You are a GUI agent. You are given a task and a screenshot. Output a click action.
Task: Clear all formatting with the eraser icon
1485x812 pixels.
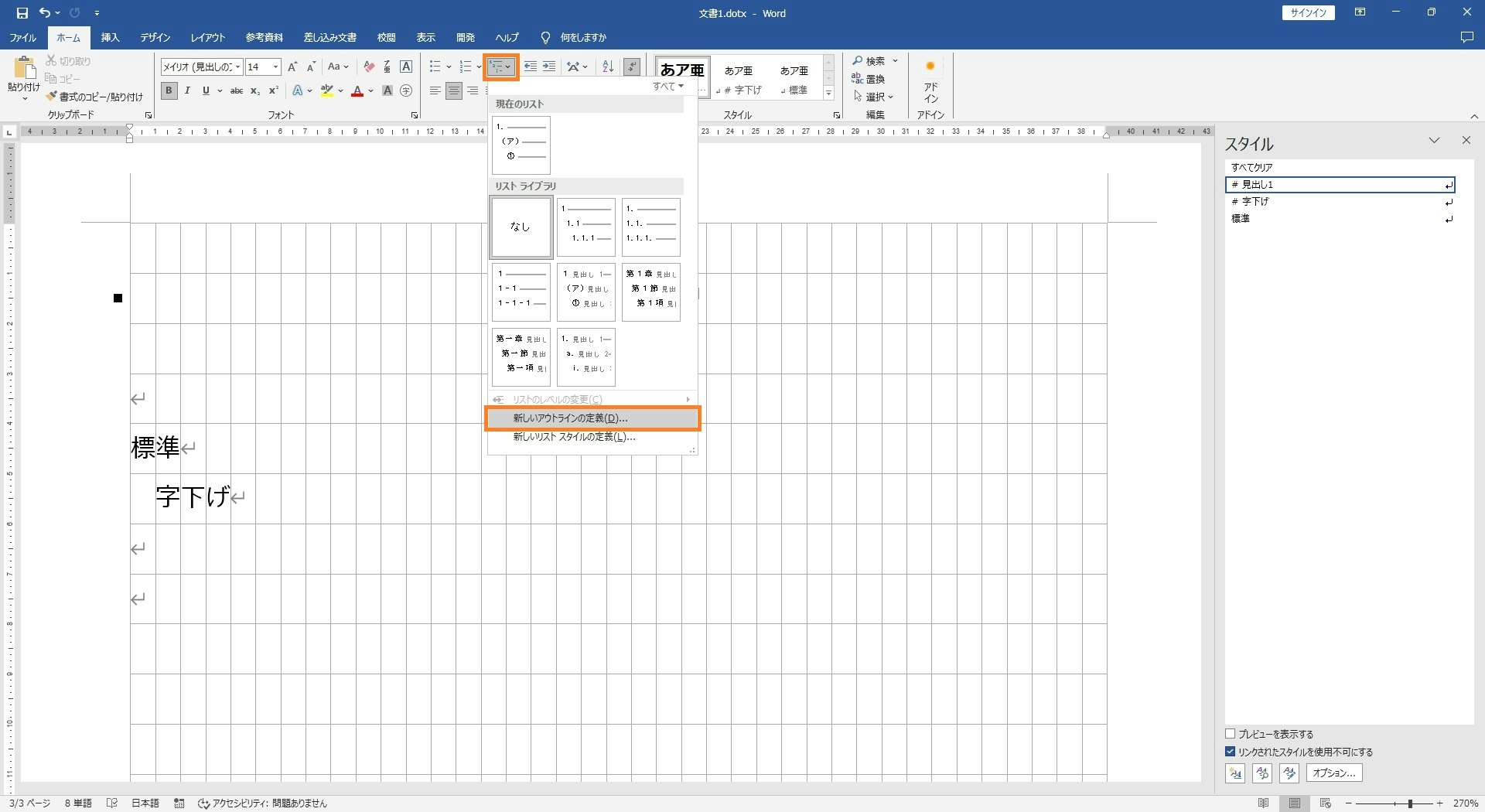[369, 67]
